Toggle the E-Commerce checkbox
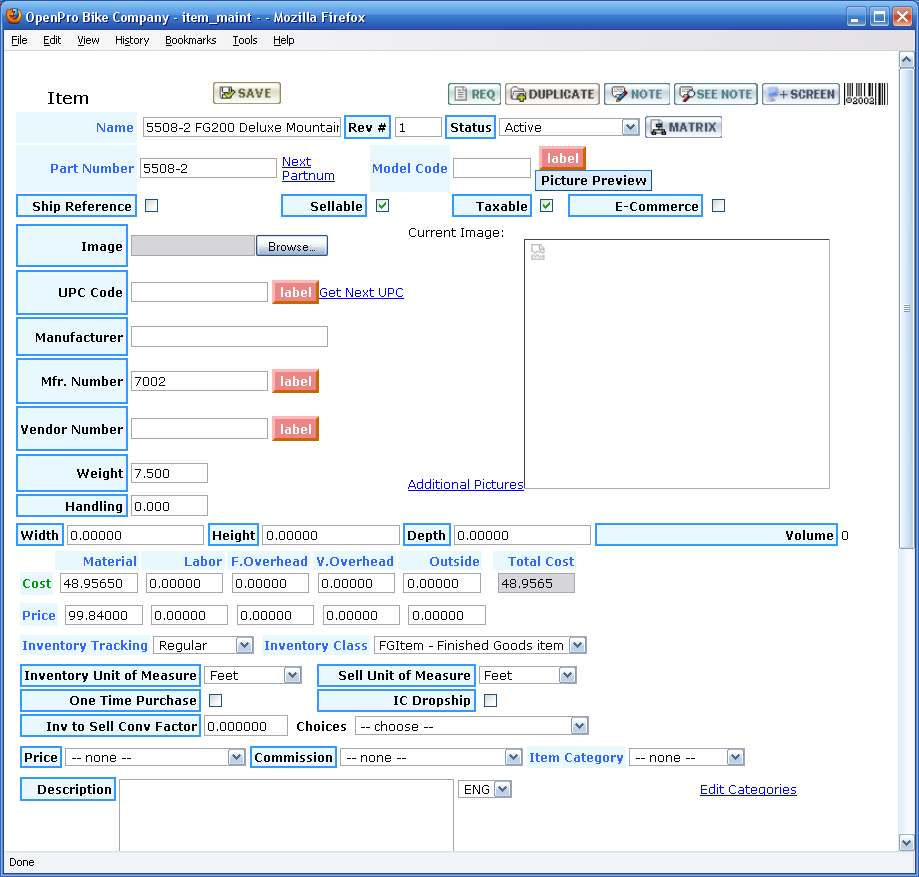Screen dimensions: 919x877 tap(718, 206)
